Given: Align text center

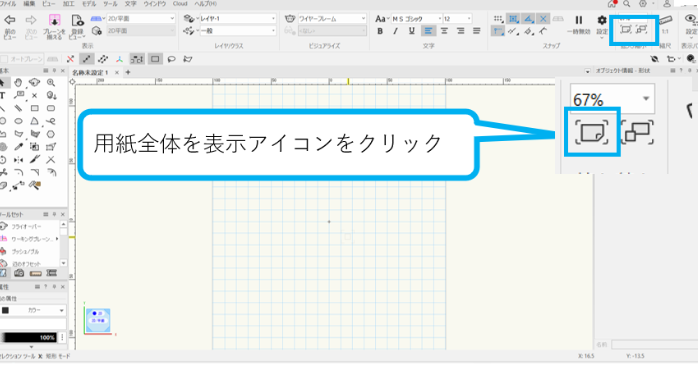Looking at the screenshot, I should [444, 31].
